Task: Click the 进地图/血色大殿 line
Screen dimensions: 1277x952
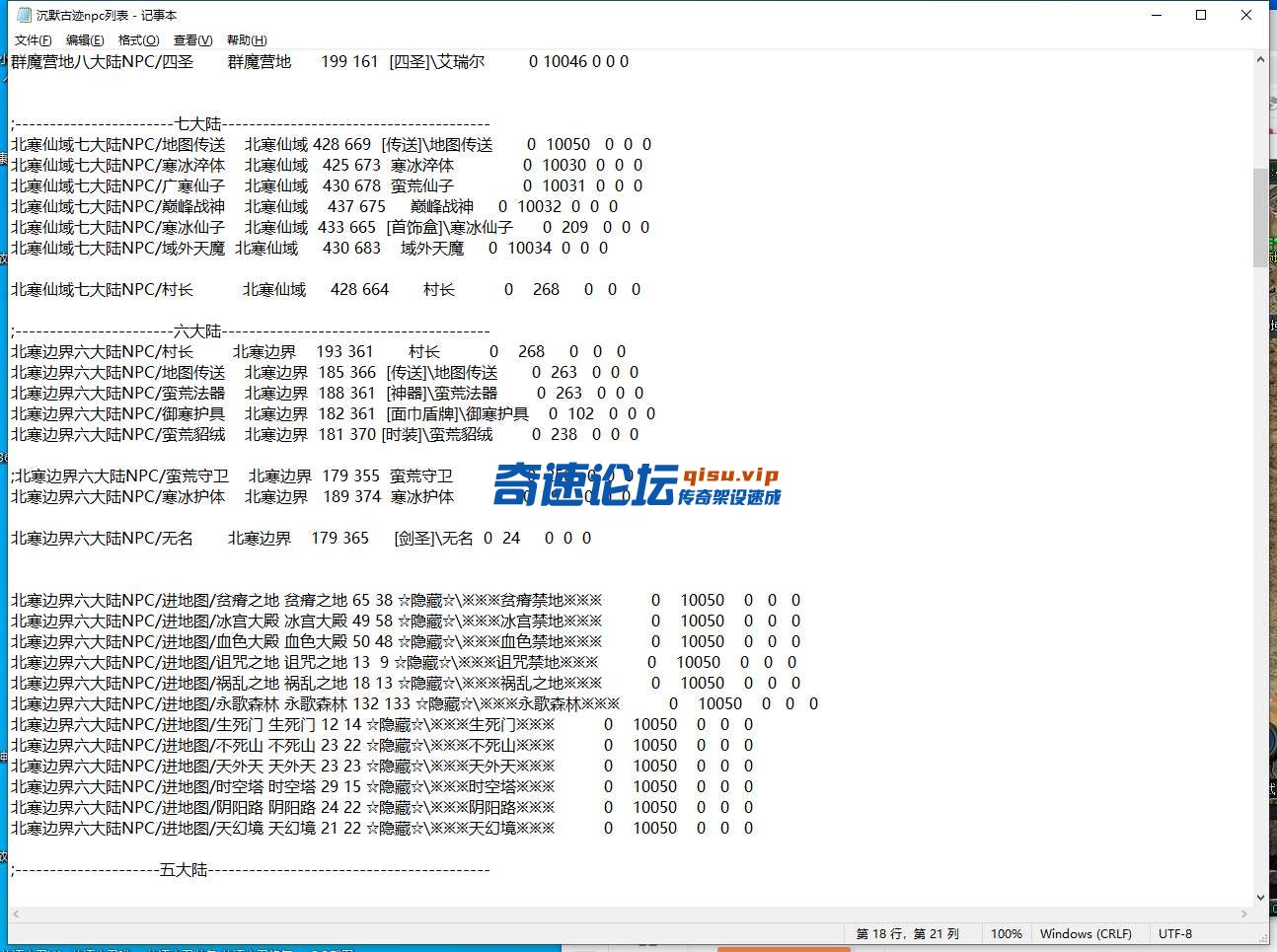Action: pyautogui.click(x=406, y=641)
